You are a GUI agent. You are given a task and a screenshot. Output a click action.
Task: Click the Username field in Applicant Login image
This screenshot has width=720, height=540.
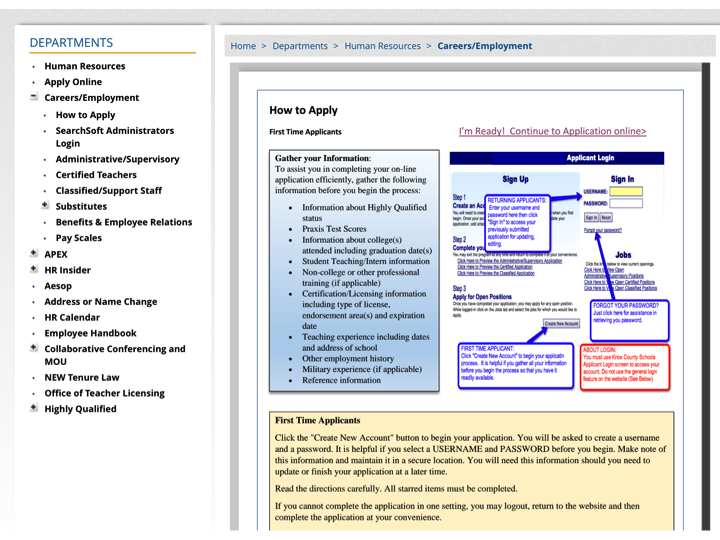(626, 191)
